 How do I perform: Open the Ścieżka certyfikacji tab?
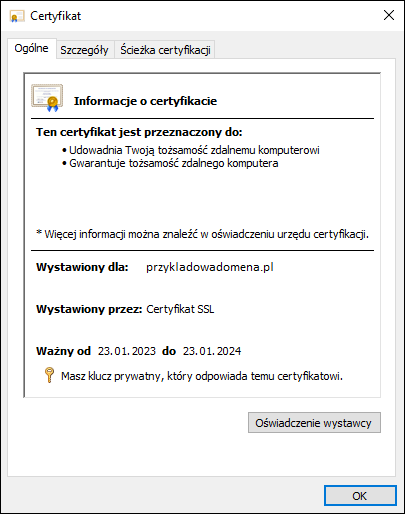tap(165, 50)
